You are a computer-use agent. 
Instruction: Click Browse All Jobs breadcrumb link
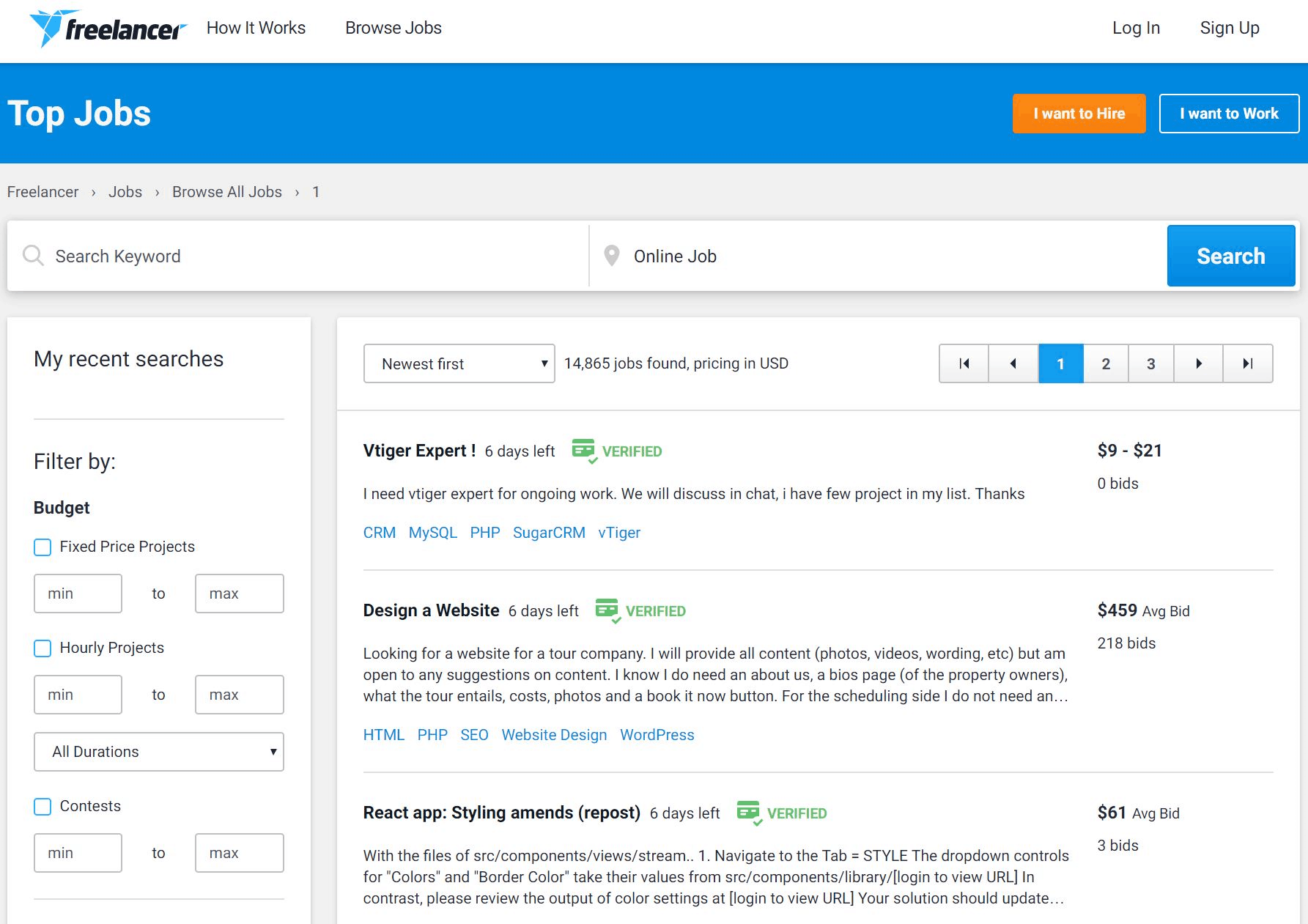coord(227,192)
